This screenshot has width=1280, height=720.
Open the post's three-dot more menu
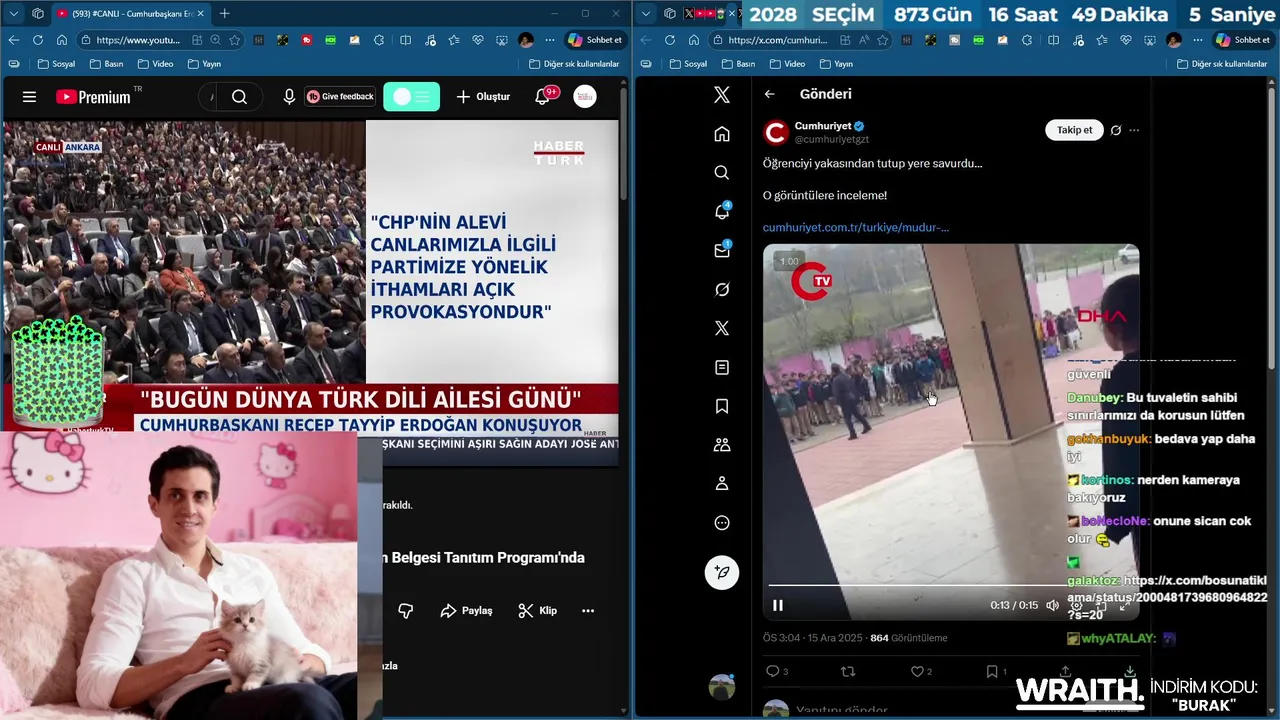click(x=1134, y=130)
